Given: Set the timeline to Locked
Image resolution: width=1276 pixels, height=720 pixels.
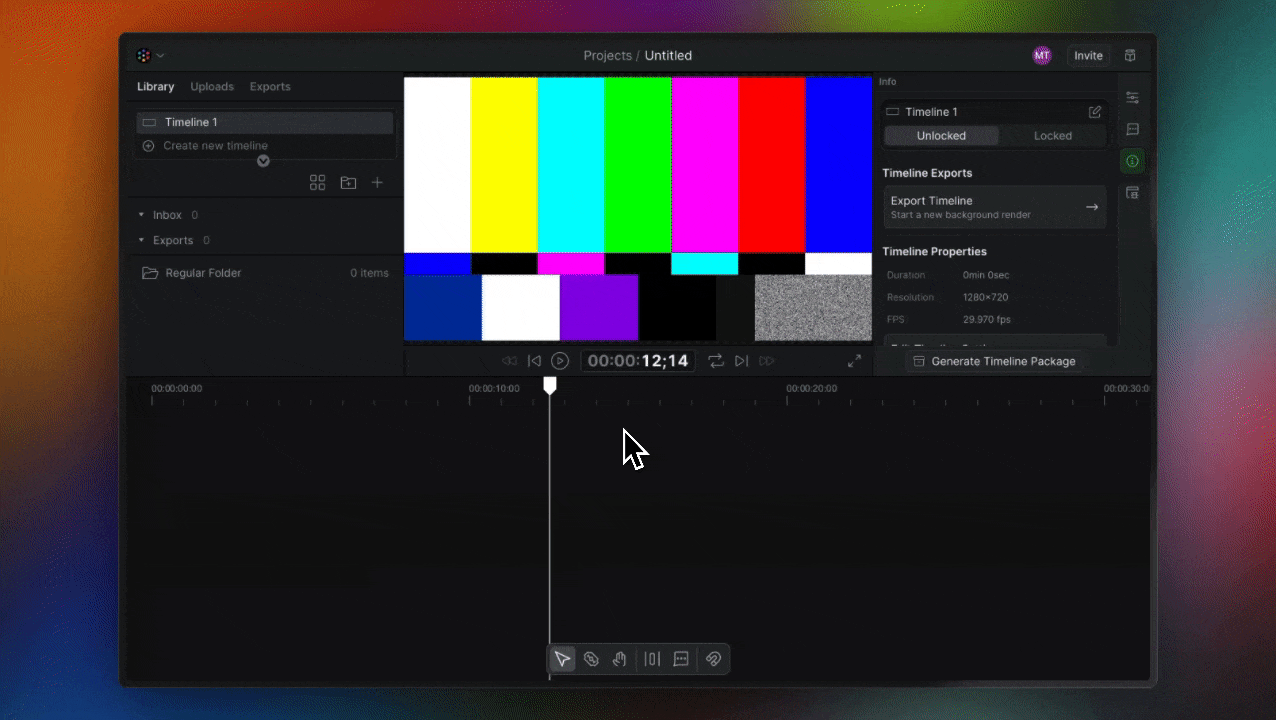Looking at the screenshot, I should click(x=1052, y=136).
